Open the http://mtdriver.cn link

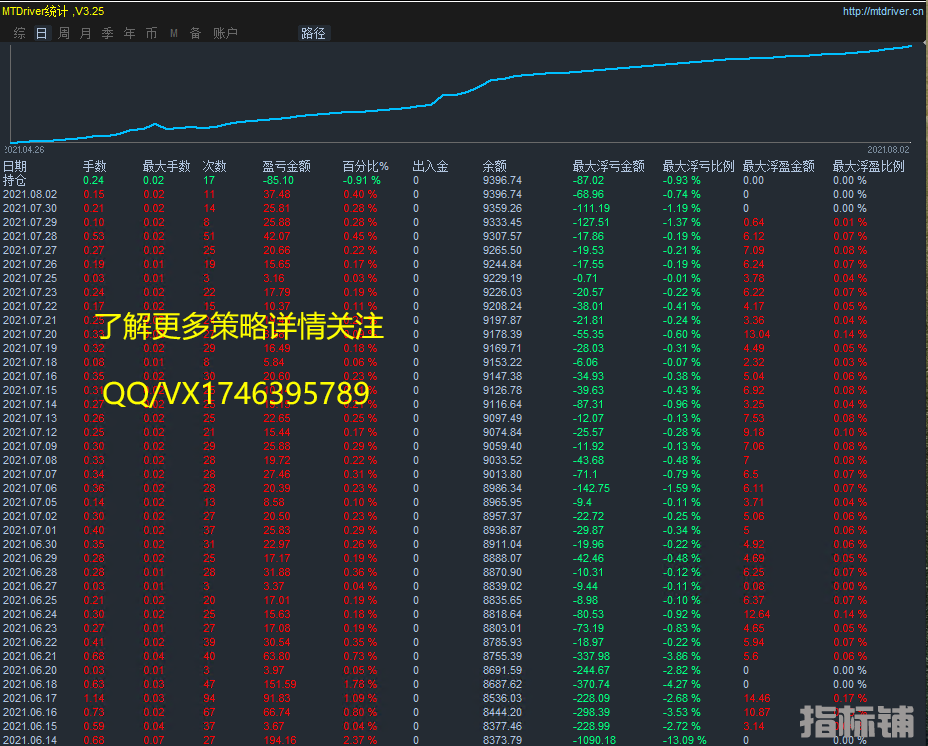coord(882,11)
